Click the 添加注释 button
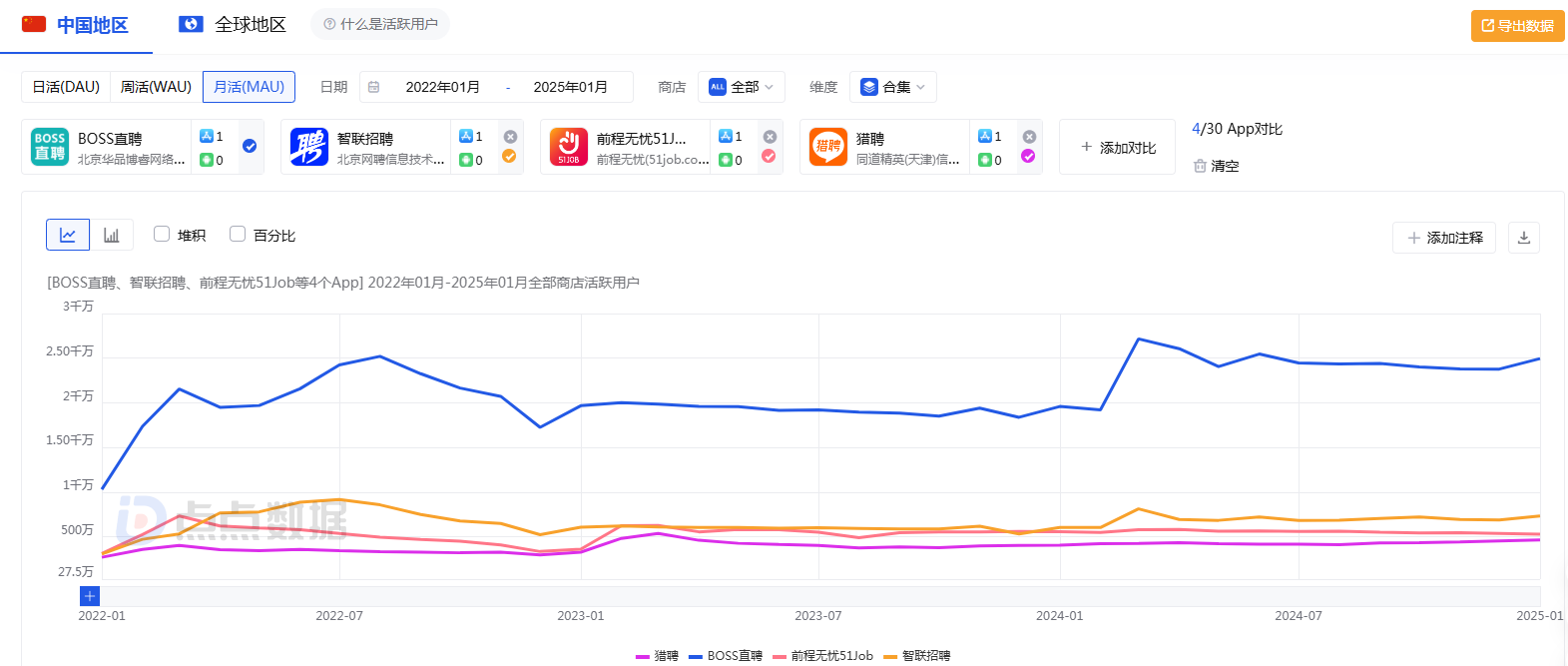Image resolution: width=1568 pixels, height=666 pixels. (1444, 238)
